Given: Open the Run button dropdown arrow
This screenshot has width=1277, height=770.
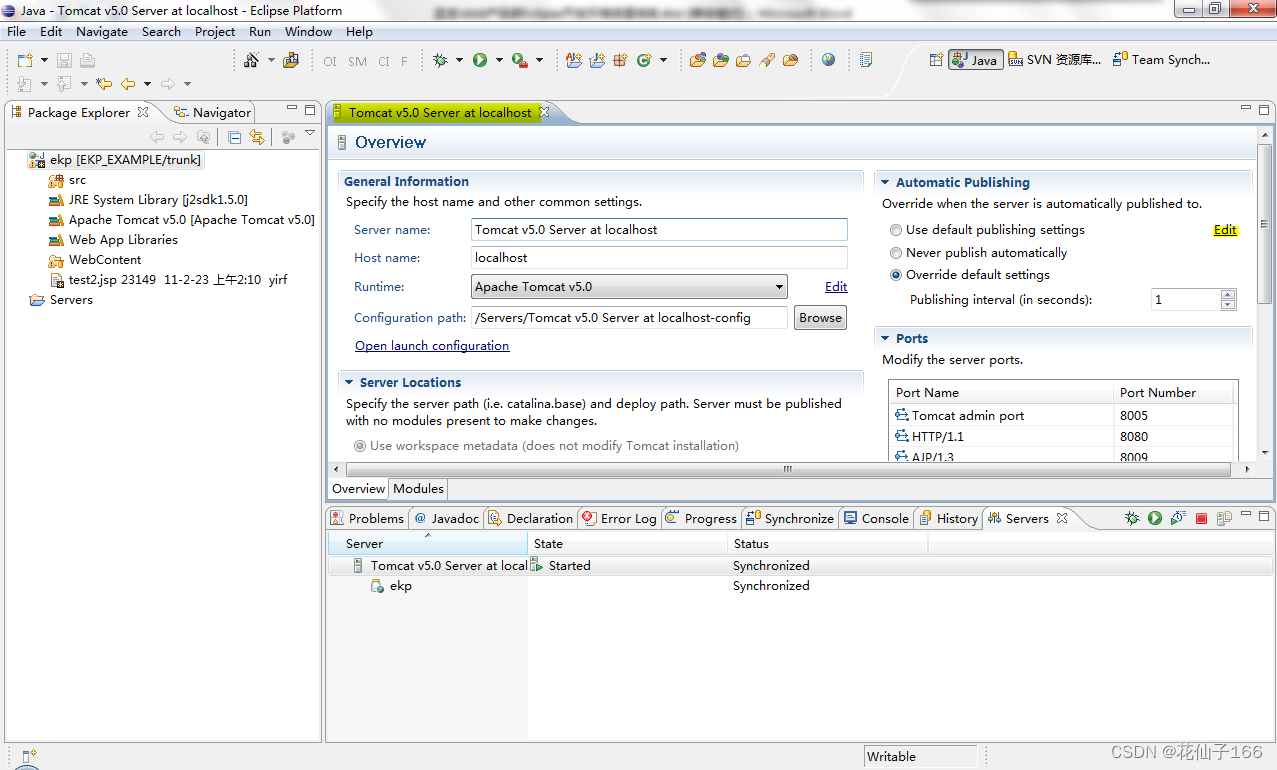Looking at the screenshot, I should [498, 61].
